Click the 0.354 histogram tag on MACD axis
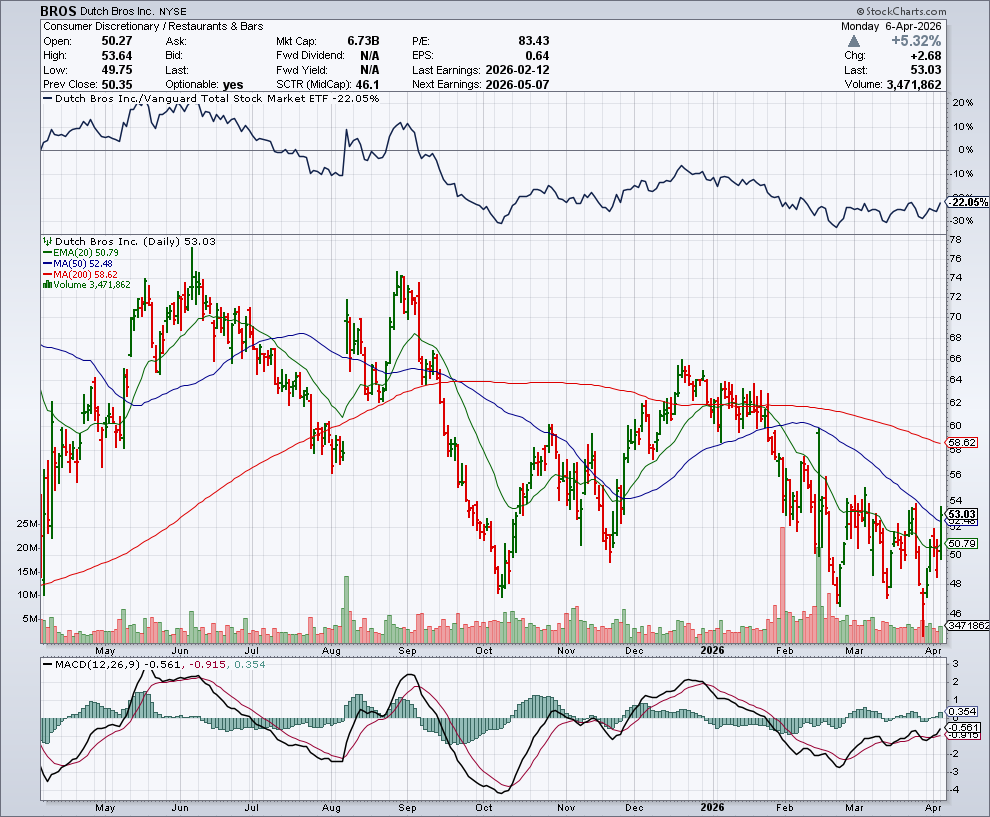The image size is (990, 817). pyautogui.click(x=962, y=712)
